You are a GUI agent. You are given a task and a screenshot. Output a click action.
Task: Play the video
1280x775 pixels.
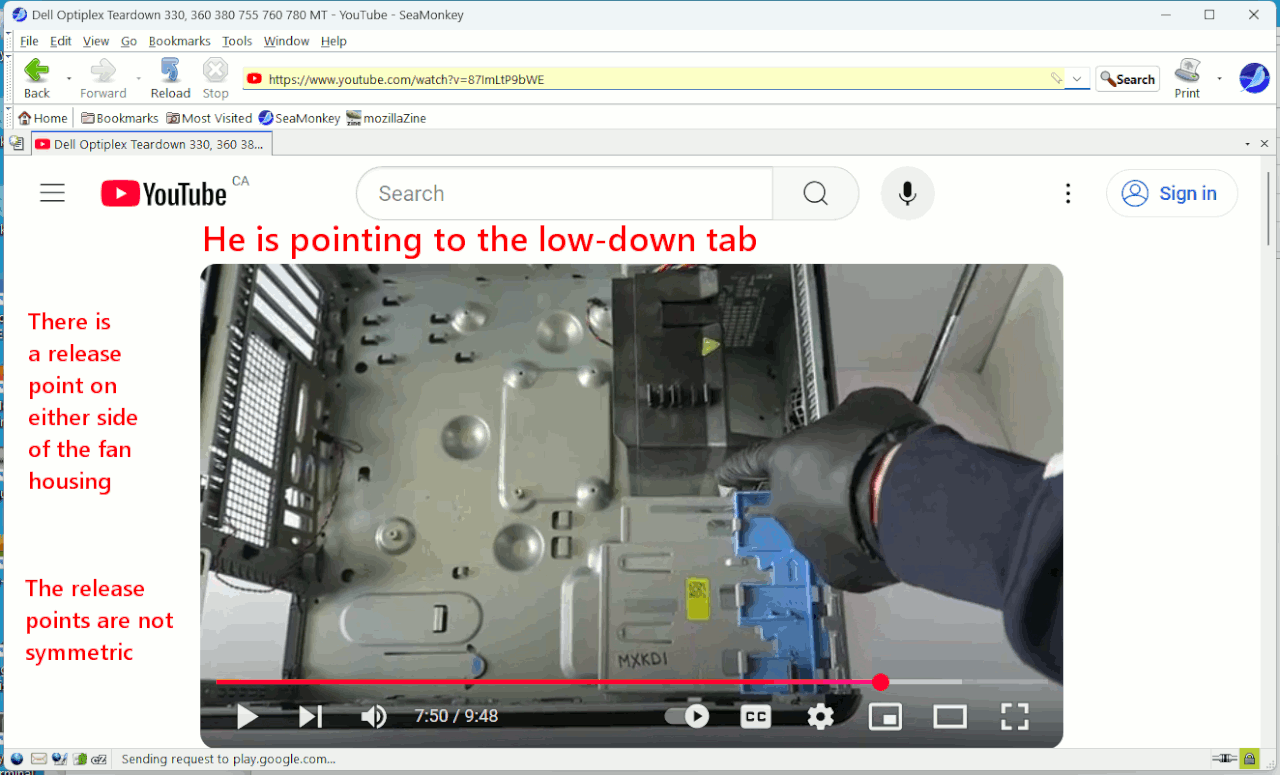point(248,716)
